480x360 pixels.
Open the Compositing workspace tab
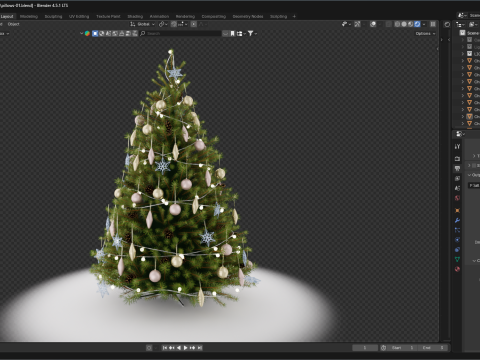[213, 16]
